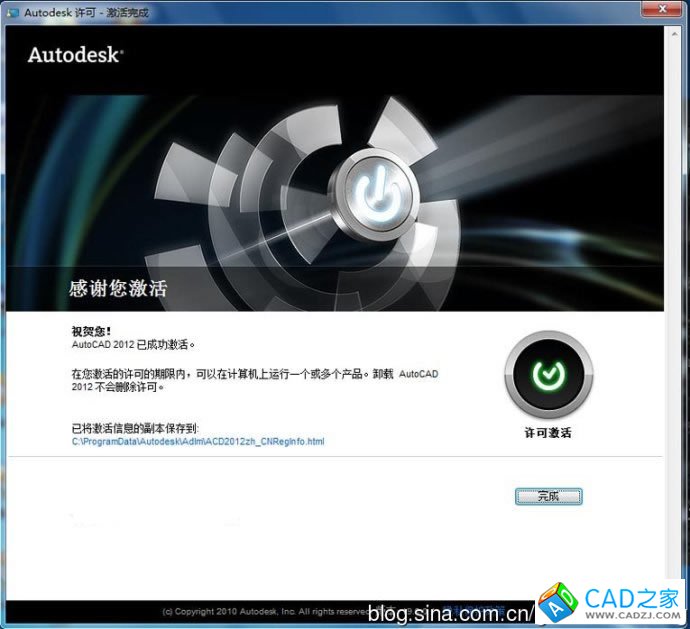
Task: Click the window icon in the title bar
Action: tap(12, 9)
